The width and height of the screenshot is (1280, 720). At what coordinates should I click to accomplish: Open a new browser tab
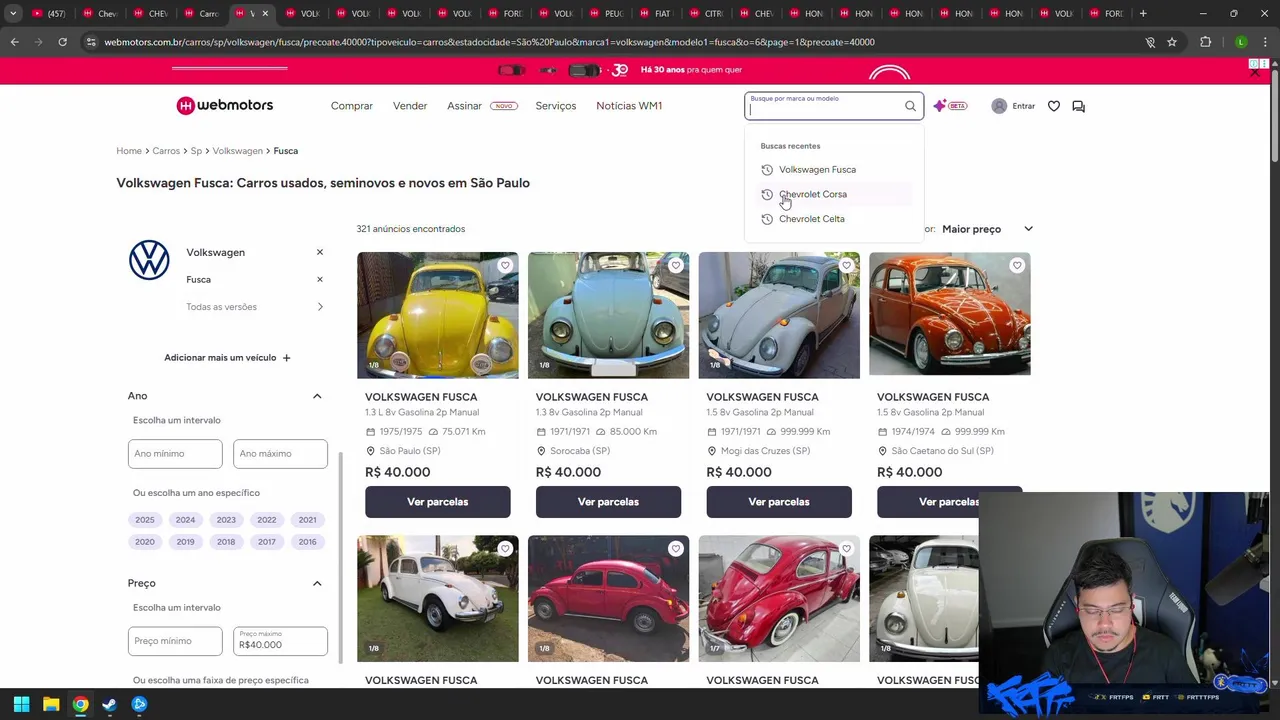[x=1143, y=13]
